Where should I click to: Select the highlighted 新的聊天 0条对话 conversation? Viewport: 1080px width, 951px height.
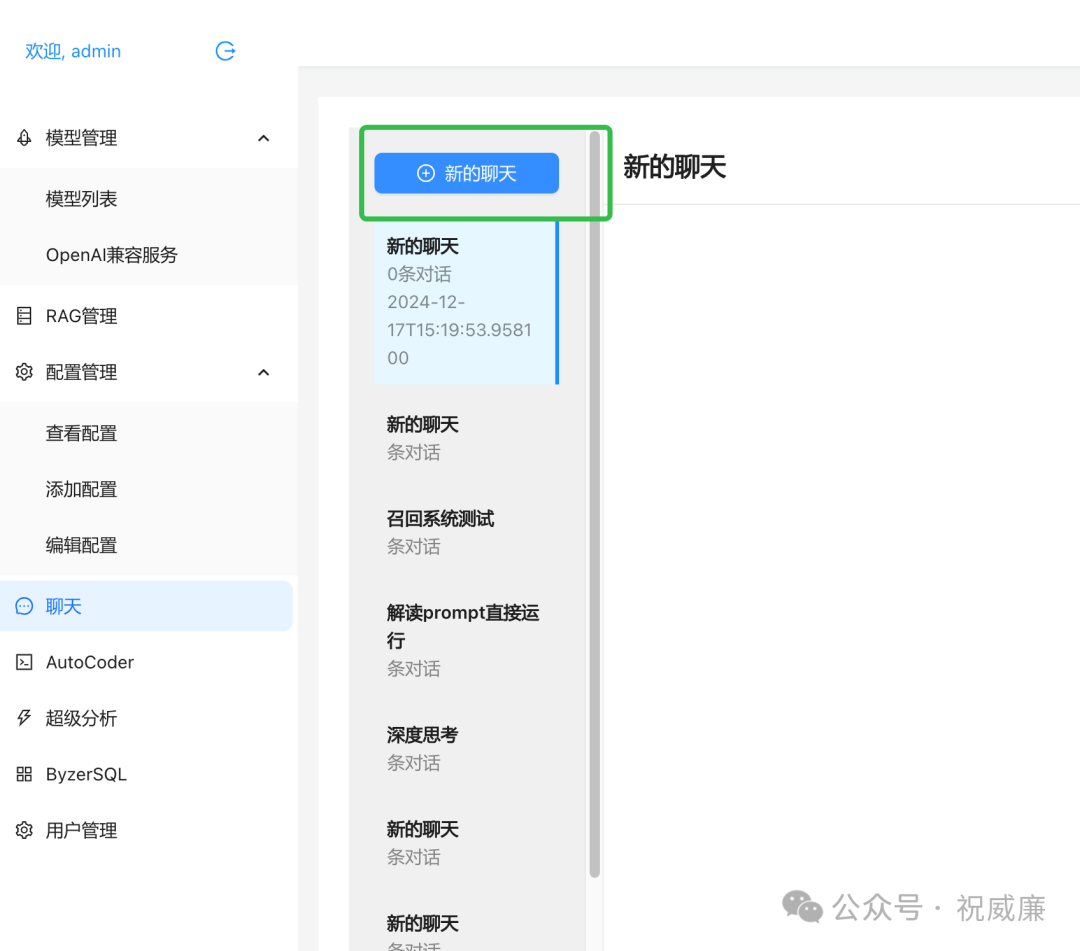point(466,302)
